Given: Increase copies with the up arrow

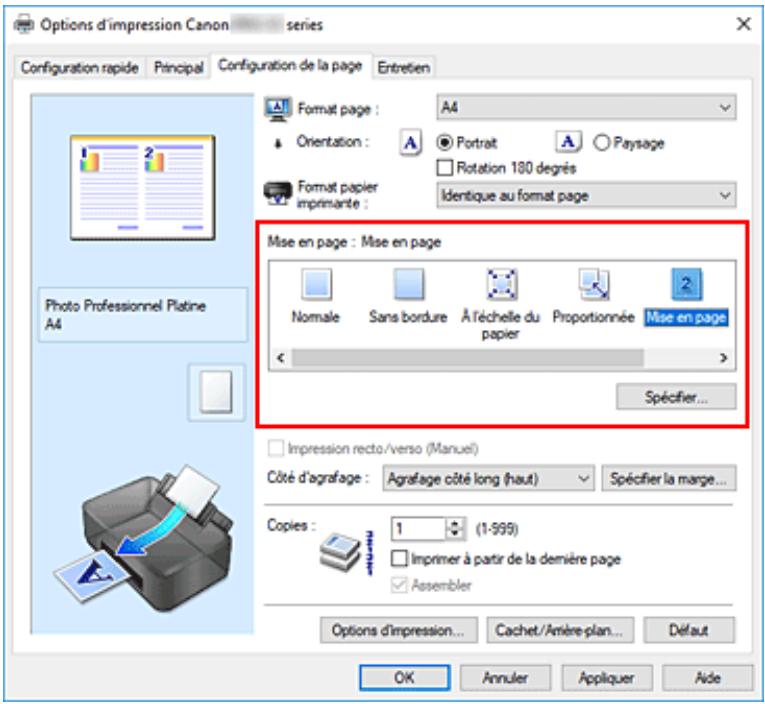Looking at the screenshot, I should pyautogui.click(x=455, y=523).
